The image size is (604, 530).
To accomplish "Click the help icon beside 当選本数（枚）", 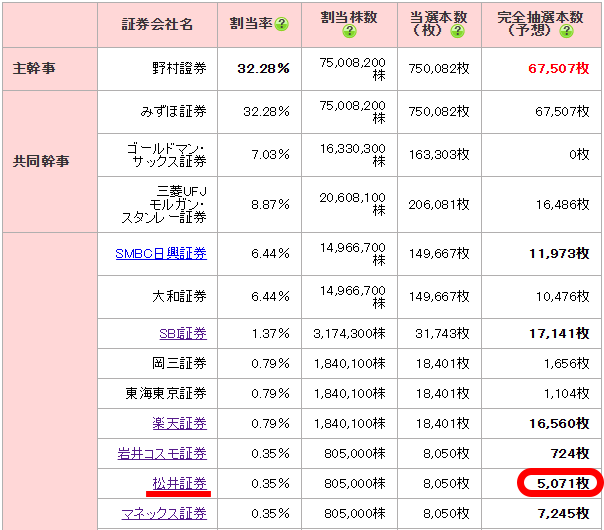I will pyautogui.click(x=457, y=31).
